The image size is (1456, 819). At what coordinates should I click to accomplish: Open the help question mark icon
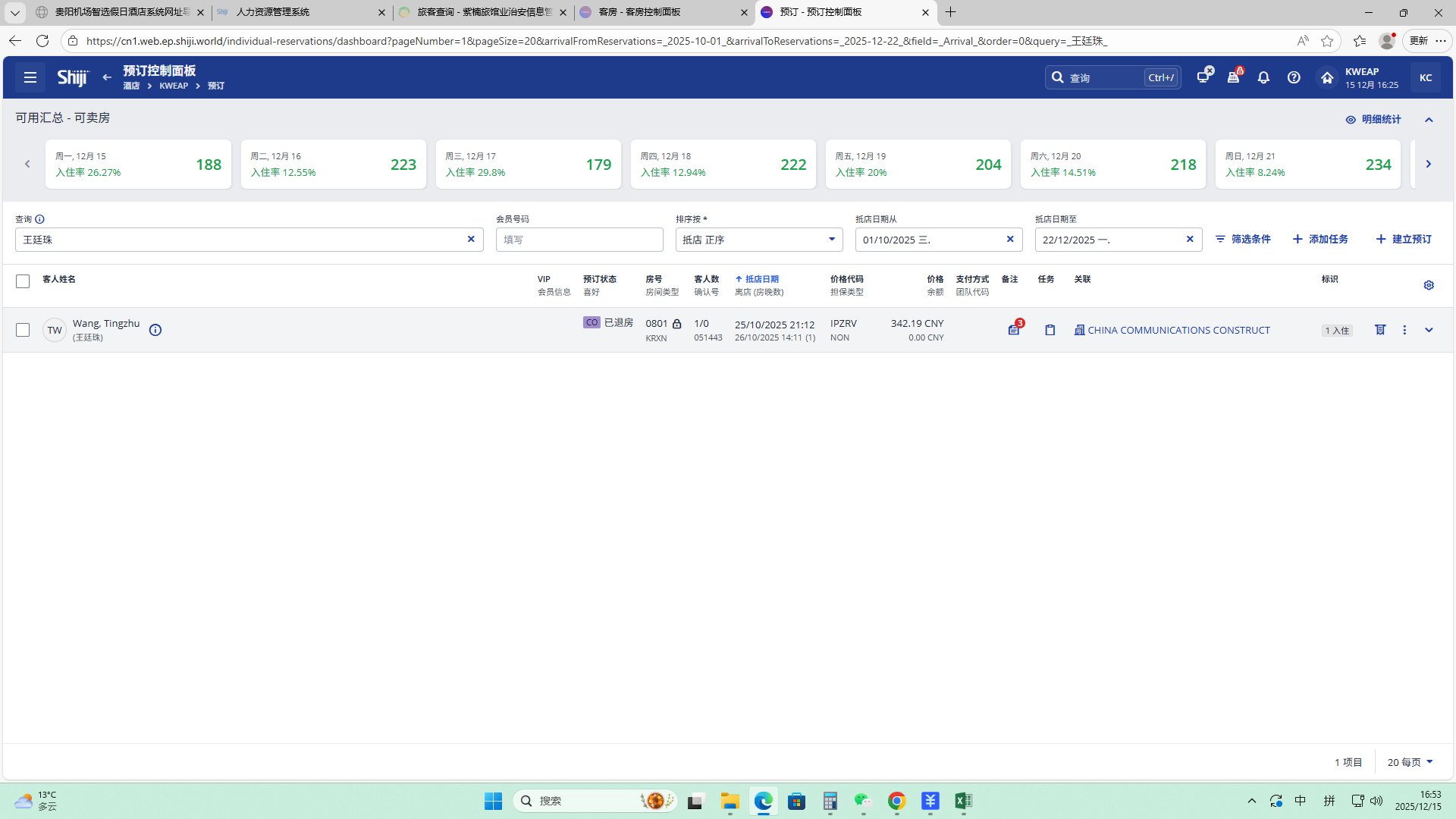(x=1294, y=77)
